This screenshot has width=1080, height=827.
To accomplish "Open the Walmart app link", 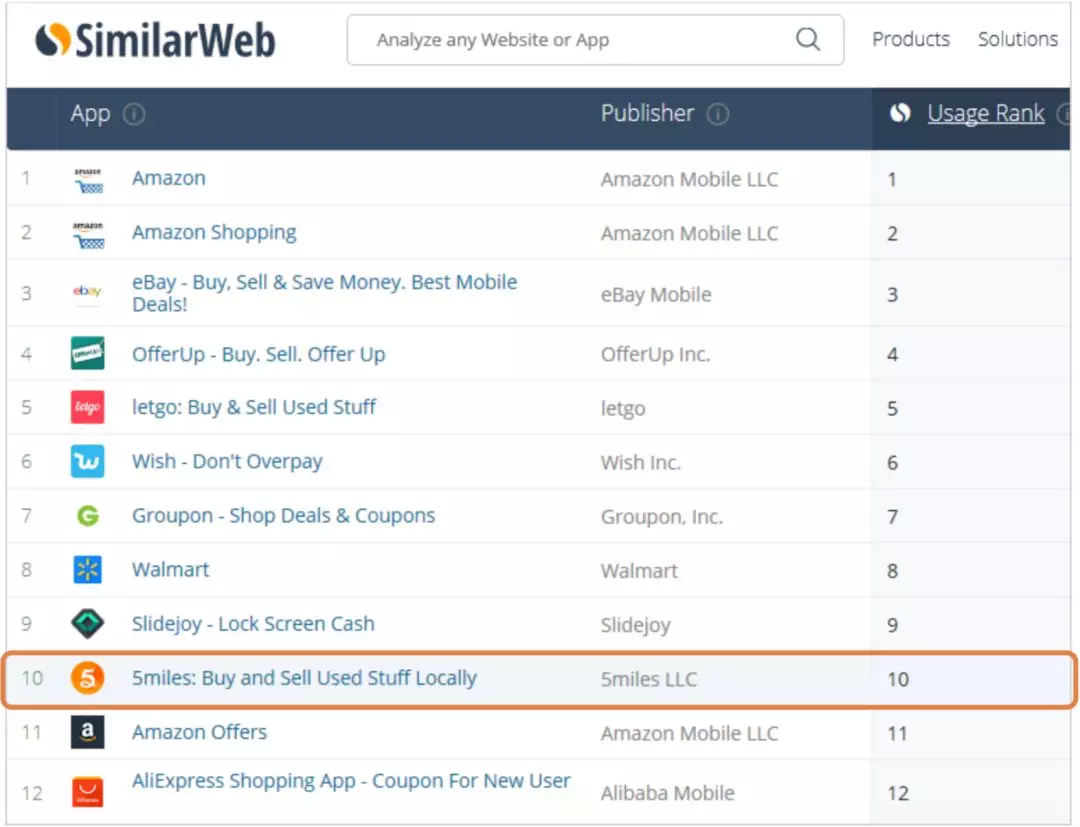I will (171, 569).
